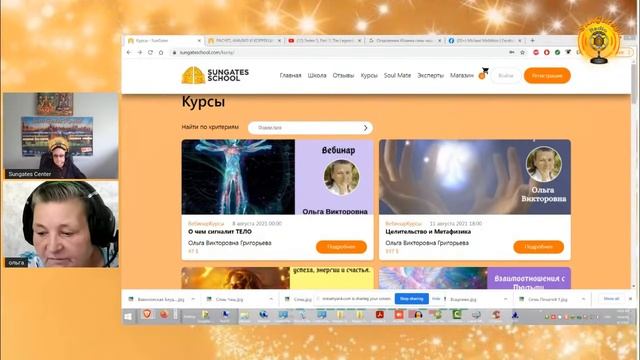Screen dimensions: 640x360
Task: Close the first browser tab (Sungates Курсы)
Action: (199, 41)
